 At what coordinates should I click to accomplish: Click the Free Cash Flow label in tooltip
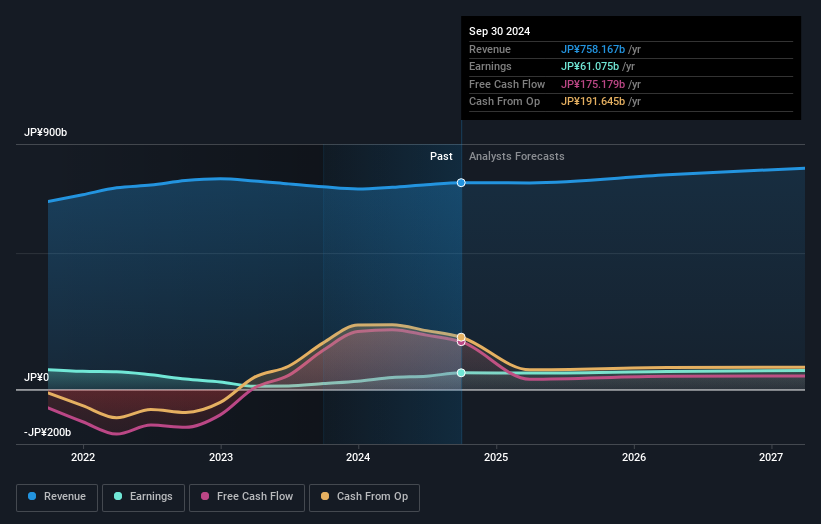(x=507, y=84)
